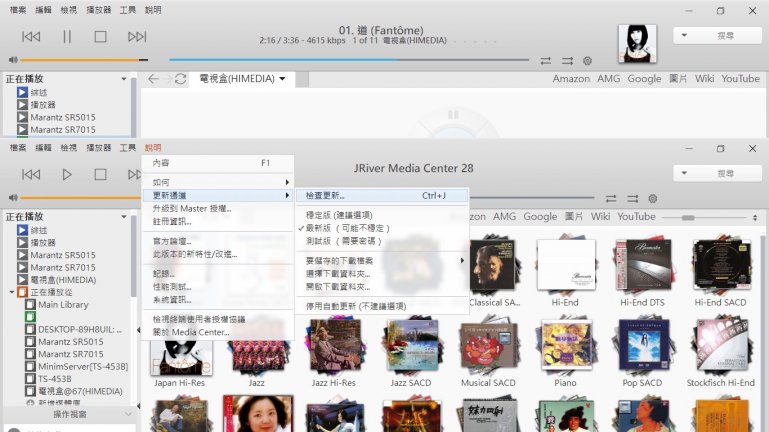The height and width of the screenshot is (432, 769).
Task: Click Previous track in the lower window
Action: click(31, 175)
